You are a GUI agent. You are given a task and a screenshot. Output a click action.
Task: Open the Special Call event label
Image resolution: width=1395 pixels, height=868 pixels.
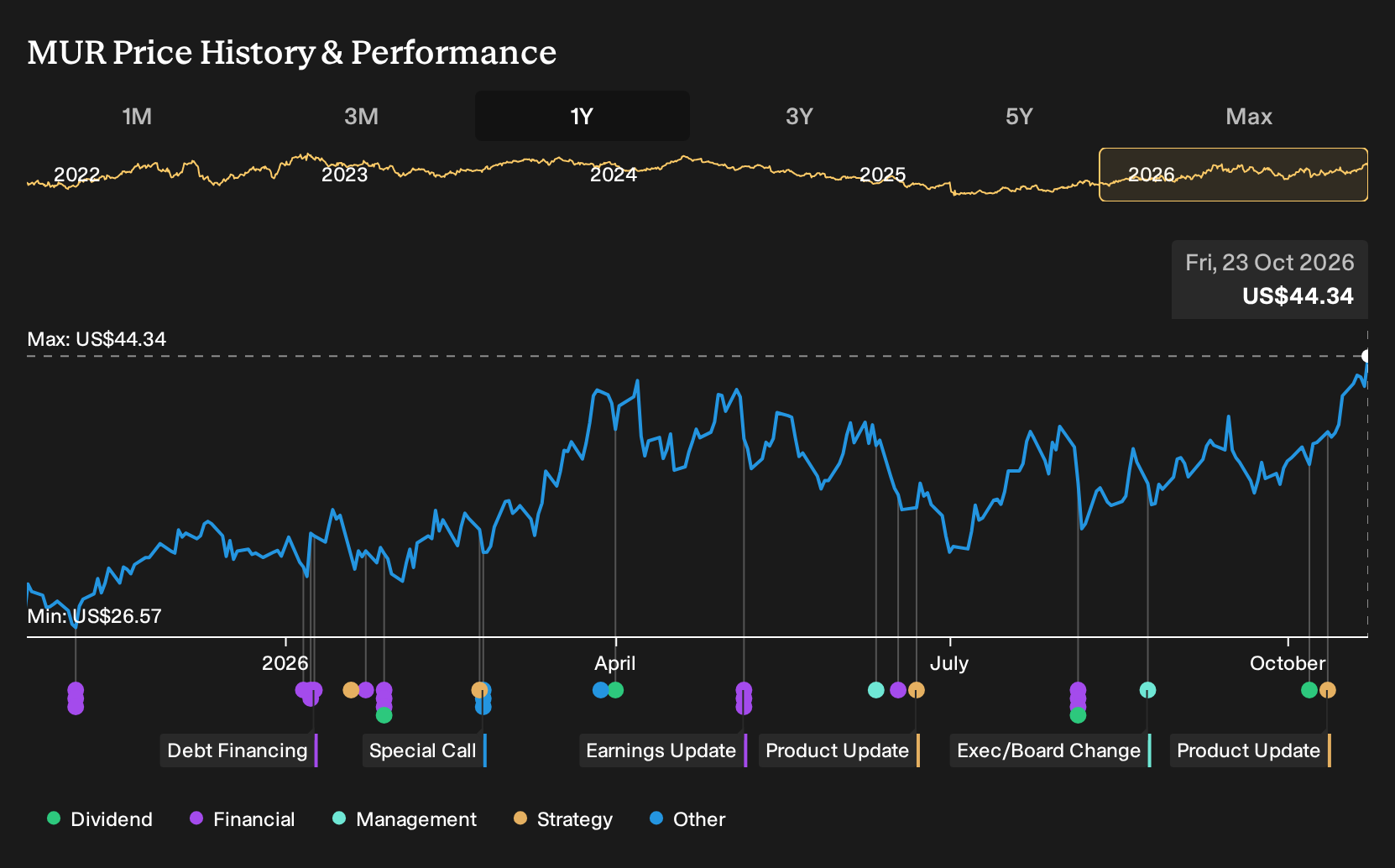[424, 750]
